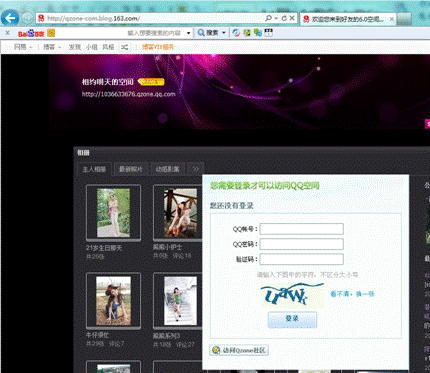This screenshot has height=373, width=430.
Task: Switch to the 最新照片 tab
Action: [131, 169]
